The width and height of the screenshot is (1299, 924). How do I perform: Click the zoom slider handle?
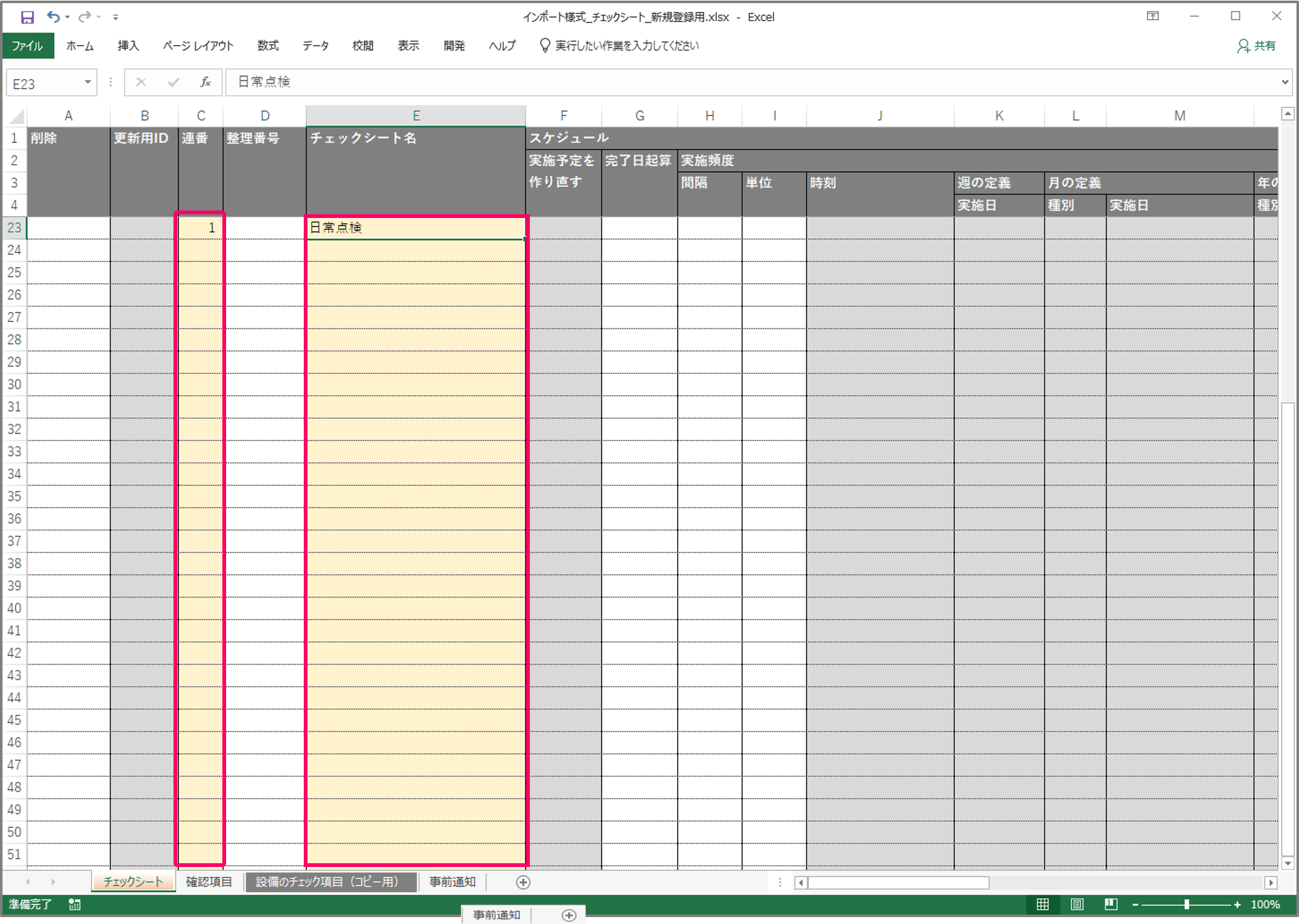coord(1186,905)
